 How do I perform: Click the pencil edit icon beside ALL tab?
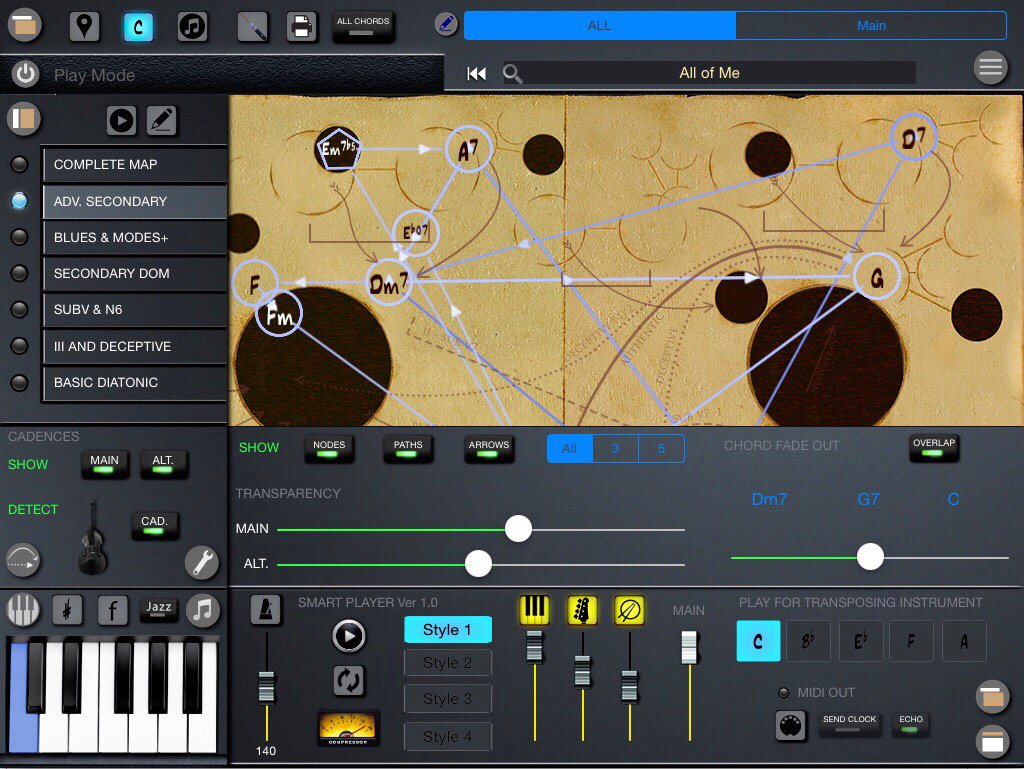(447, 25)
